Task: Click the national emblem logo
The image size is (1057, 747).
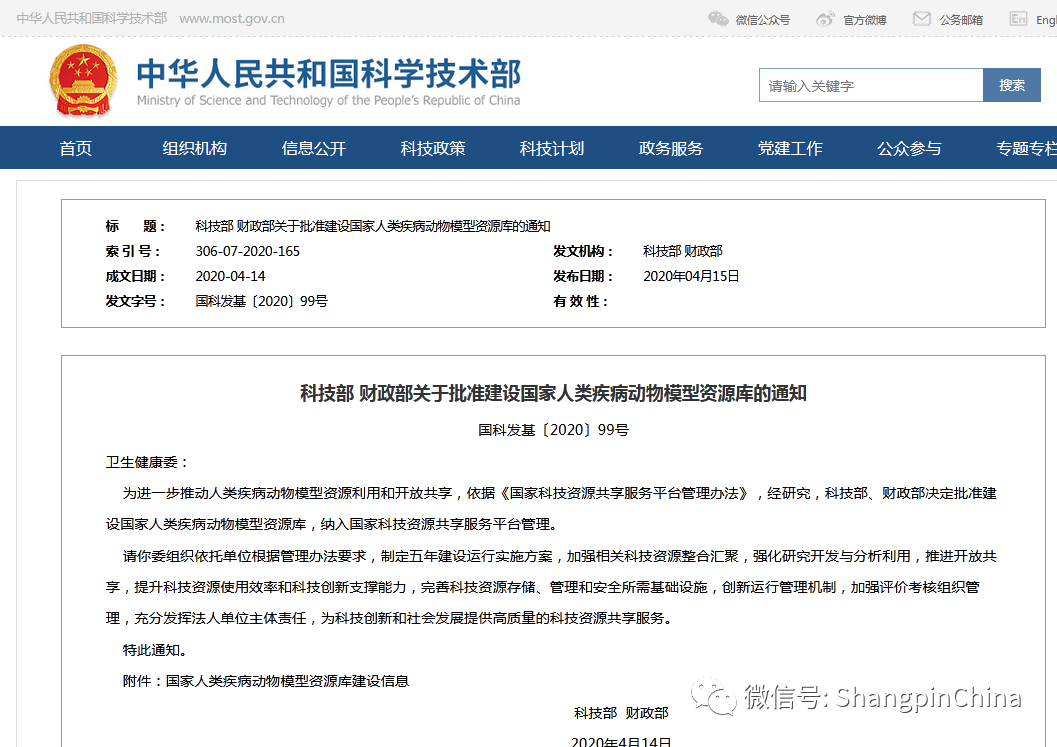Action: pyautogui.click(x=82, y=82)
